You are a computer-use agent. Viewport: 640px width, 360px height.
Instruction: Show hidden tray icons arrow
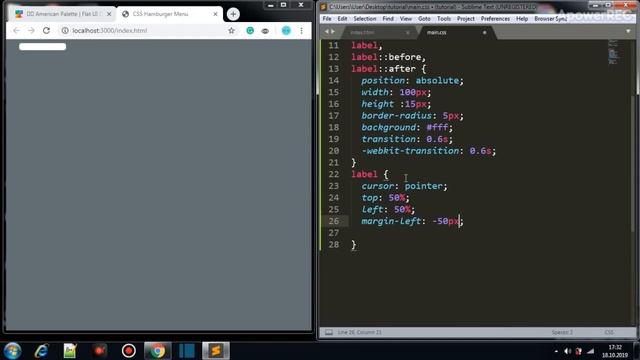click(x=556, y=351)
